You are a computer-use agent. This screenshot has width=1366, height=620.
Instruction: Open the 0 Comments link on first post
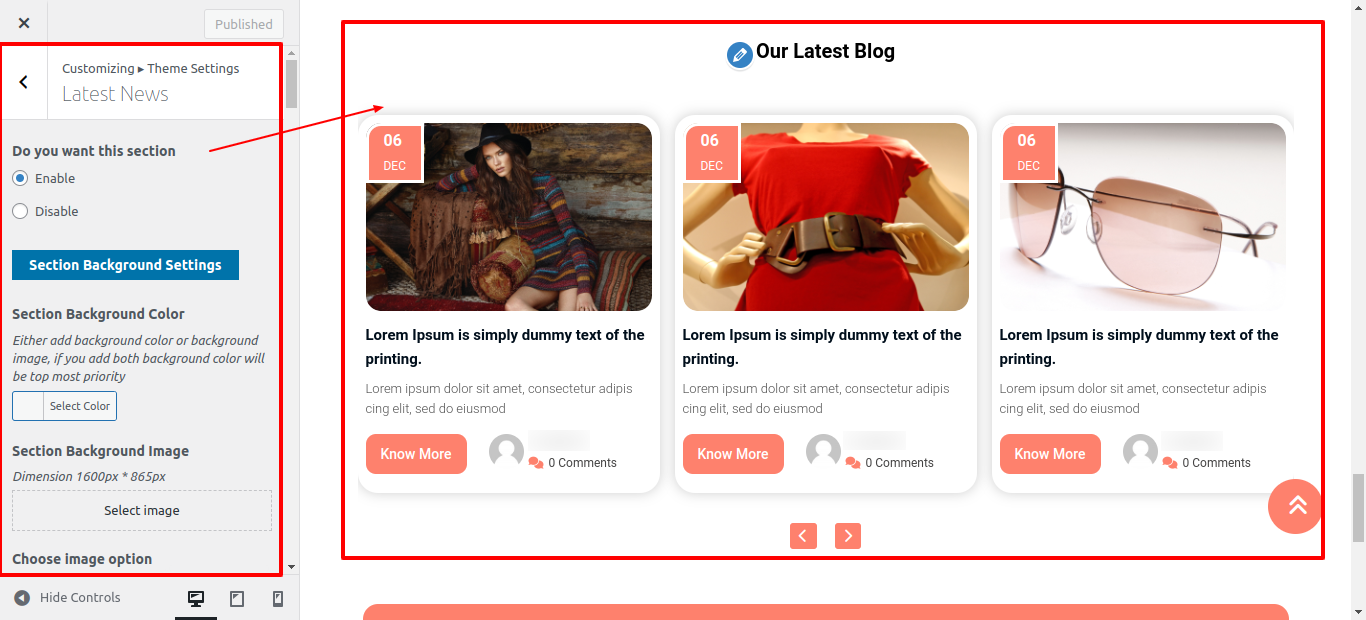point(582,463)
